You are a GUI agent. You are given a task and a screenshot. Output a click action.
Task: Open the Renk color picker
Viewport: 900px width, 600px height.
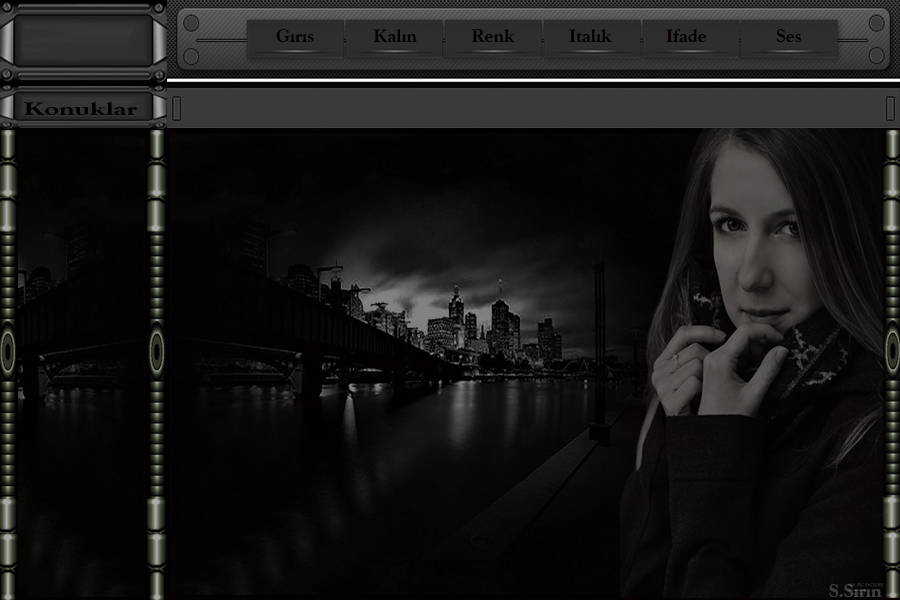[492, 37]
